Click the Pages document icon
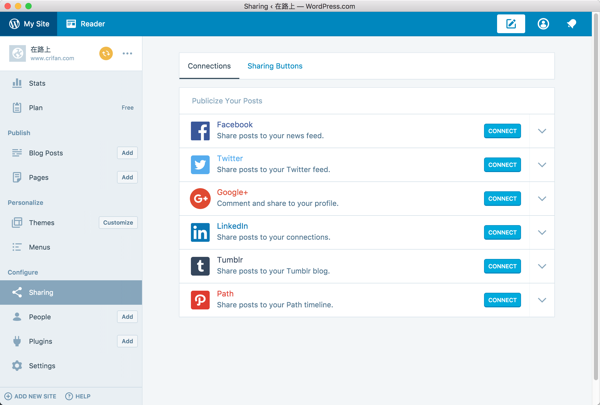 [x=17, y=177]
